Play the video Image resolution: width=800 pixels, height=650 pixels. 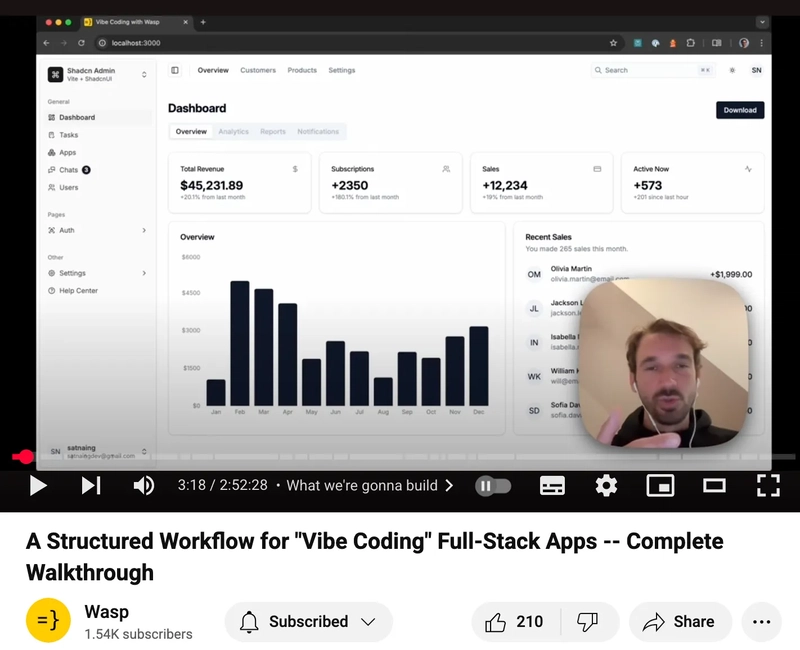coord(38,485)
